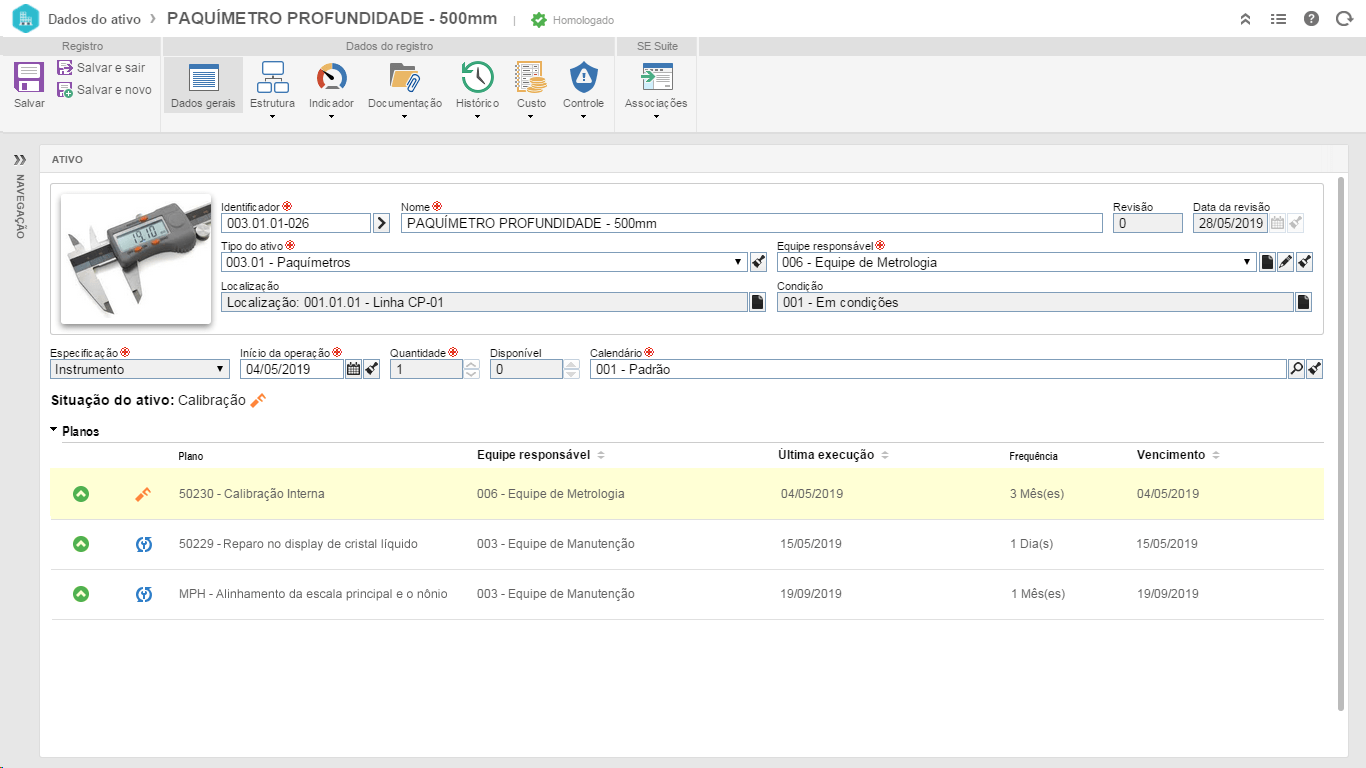Open the Equipe responsável dropdown
This screenshot has height=768, width=1366.
click(x=1247, y=263)
